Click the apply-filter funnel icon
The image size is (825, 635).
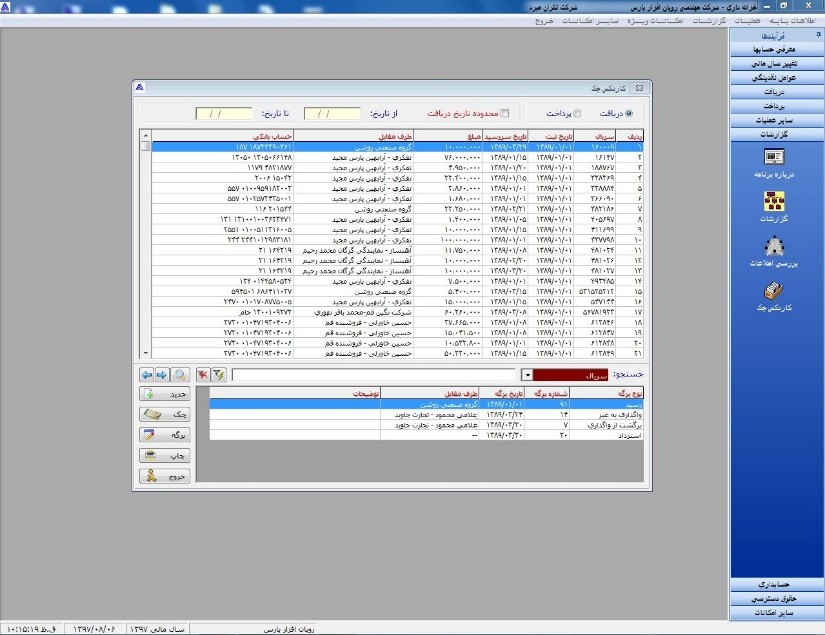point(219,375)
